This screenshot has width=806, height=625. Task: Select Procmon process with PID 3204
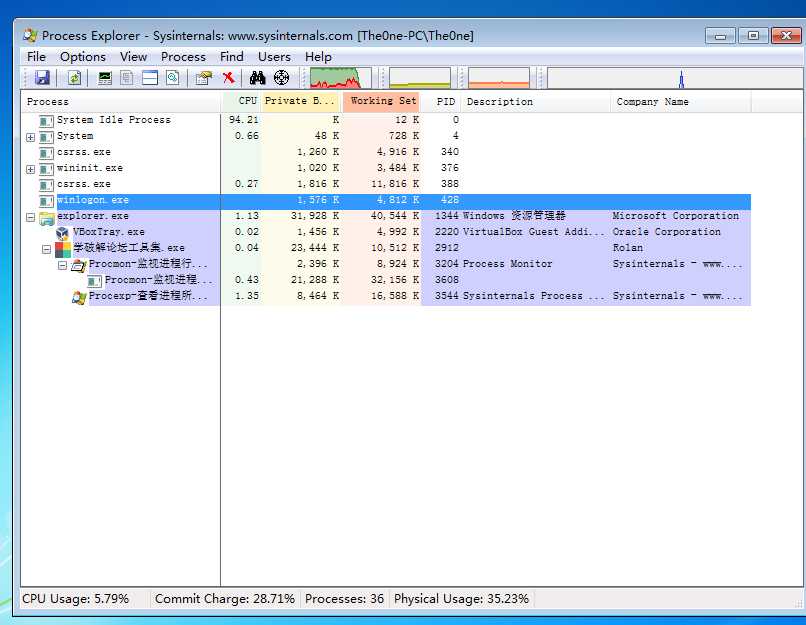click(386, 264)
